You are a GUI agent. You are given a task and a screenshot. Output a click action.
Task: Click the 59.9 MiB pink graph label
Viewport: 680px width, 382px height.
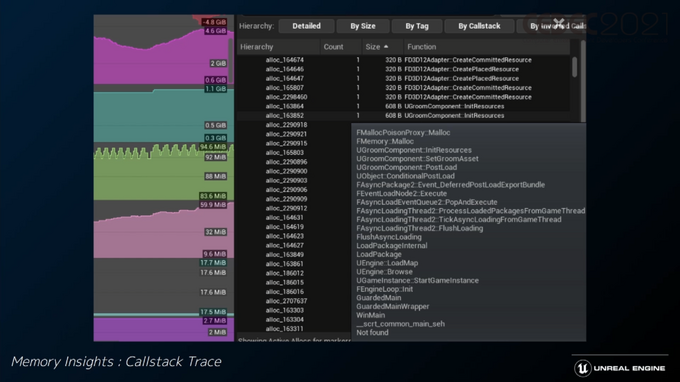[213, 205]
